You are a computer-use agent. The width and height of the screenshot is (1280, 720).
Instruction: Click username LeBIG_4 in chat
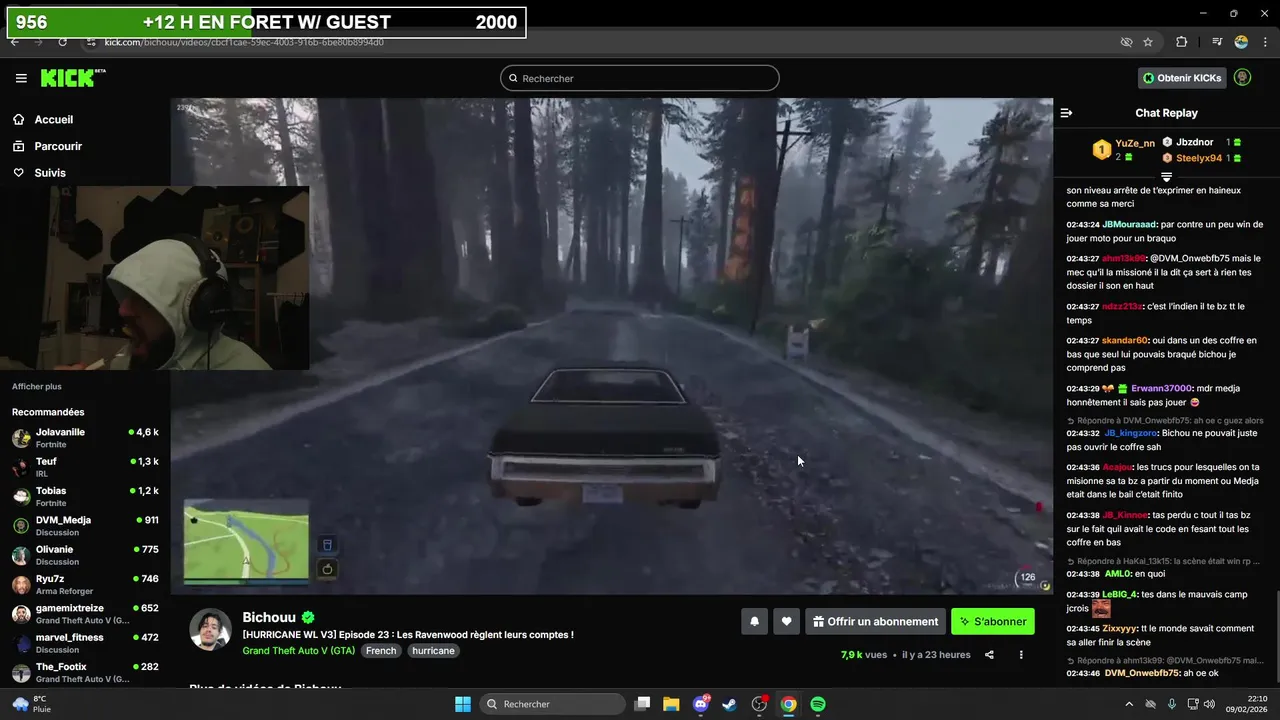point(1120,594)
